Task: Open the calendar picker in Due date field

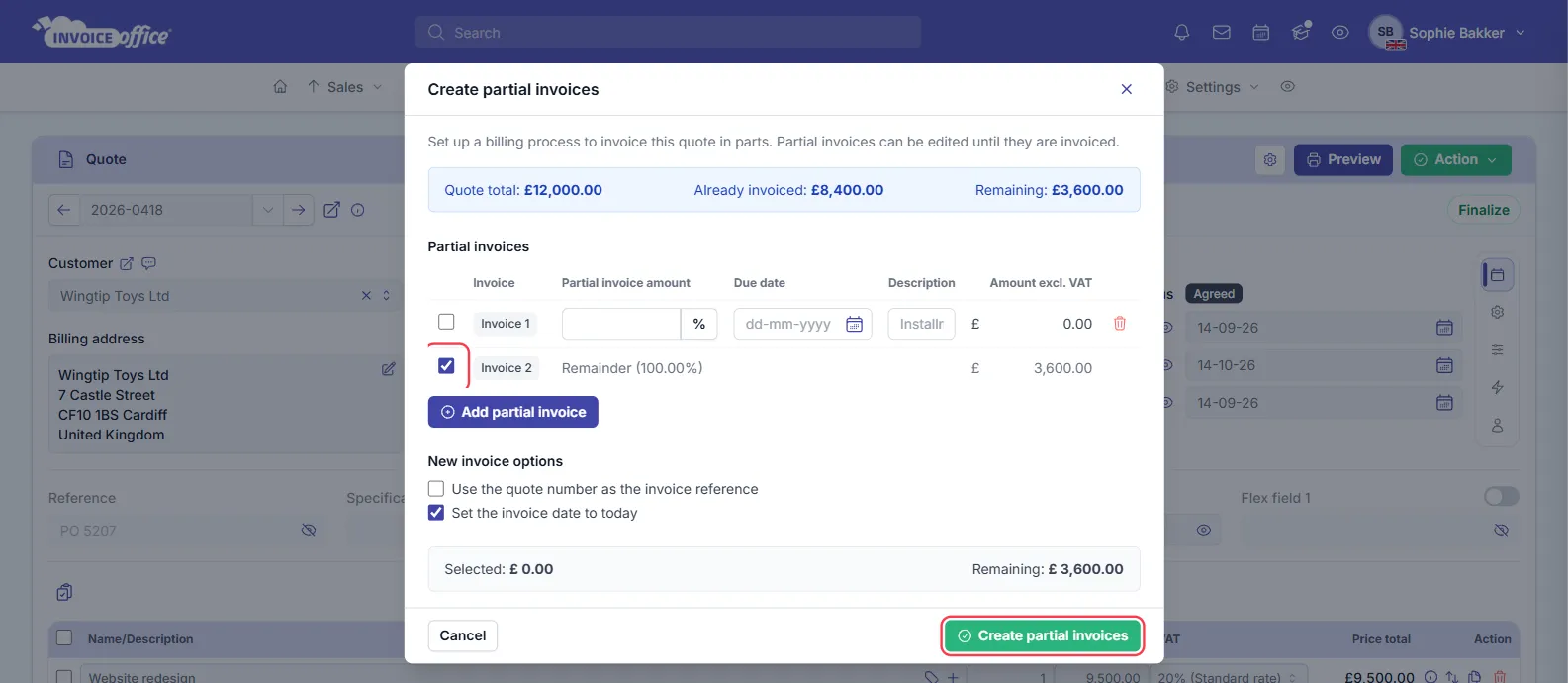Action: click(x=855, y=324)
